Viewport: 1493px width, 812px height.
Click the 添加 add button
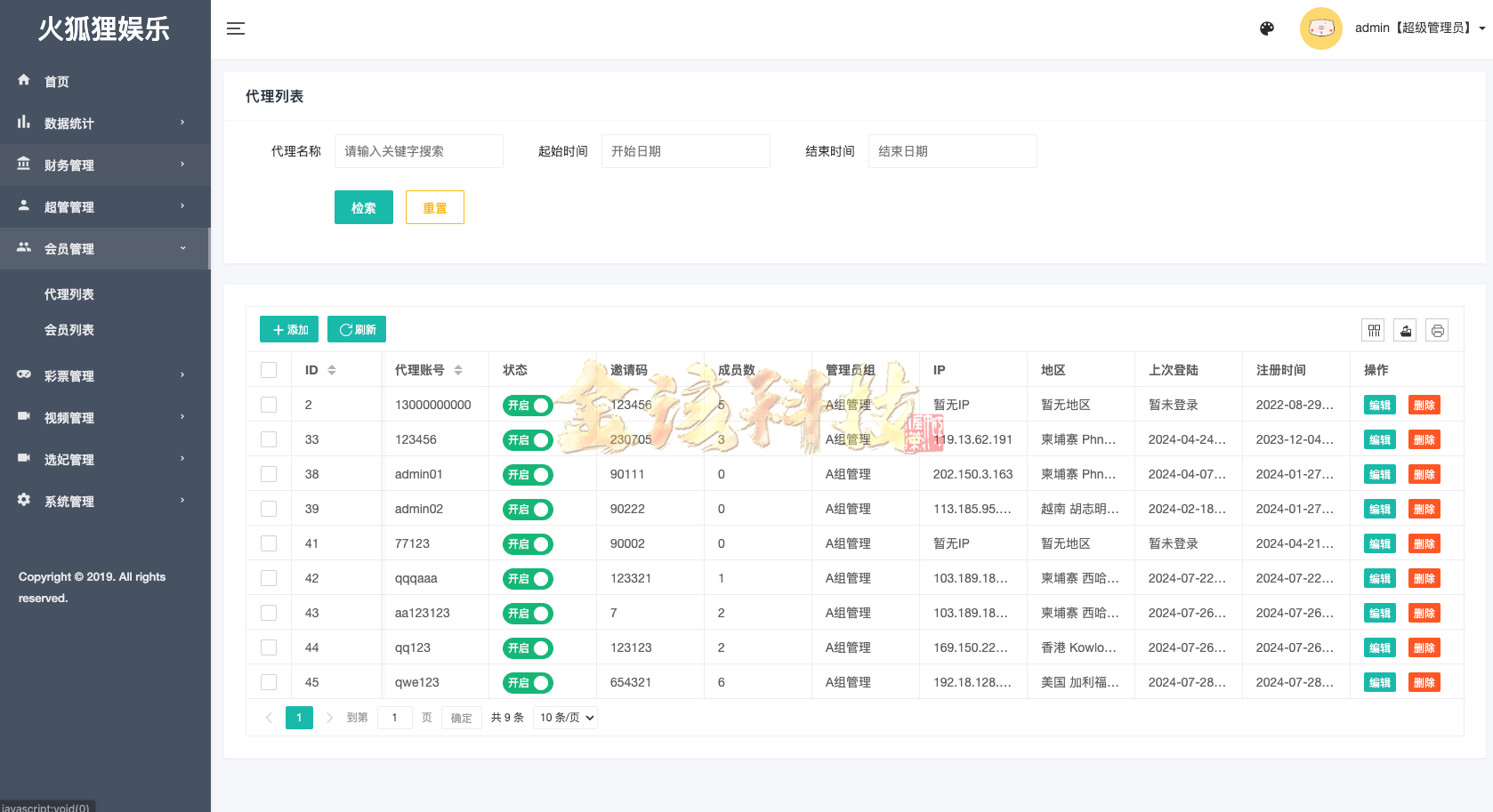288,328
